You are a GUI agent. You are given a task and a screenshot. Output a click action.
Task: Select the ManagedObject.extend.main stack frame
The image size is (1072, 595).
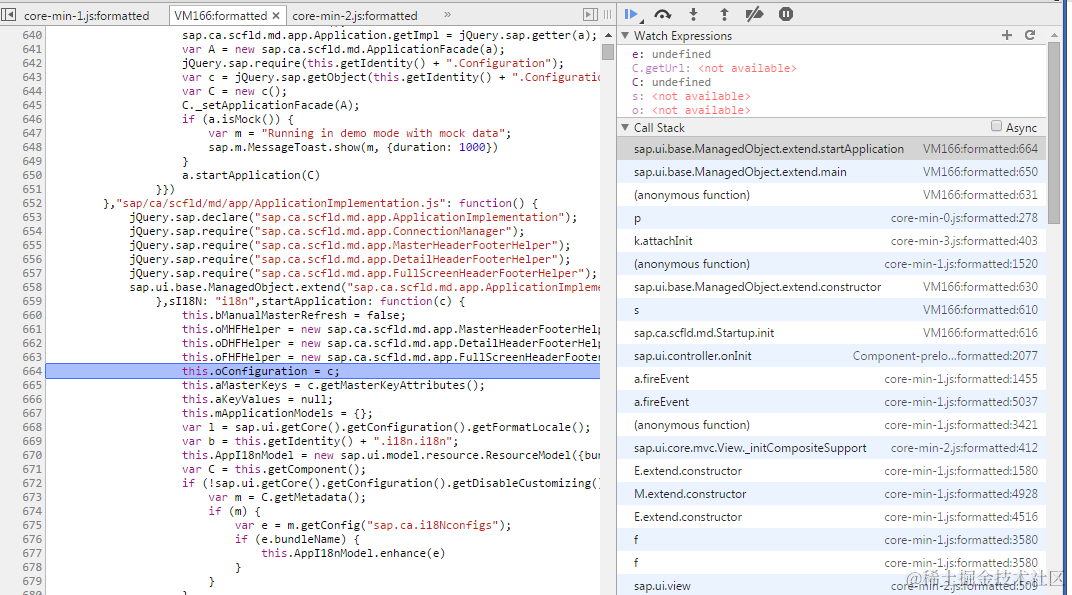pos(831,172)
